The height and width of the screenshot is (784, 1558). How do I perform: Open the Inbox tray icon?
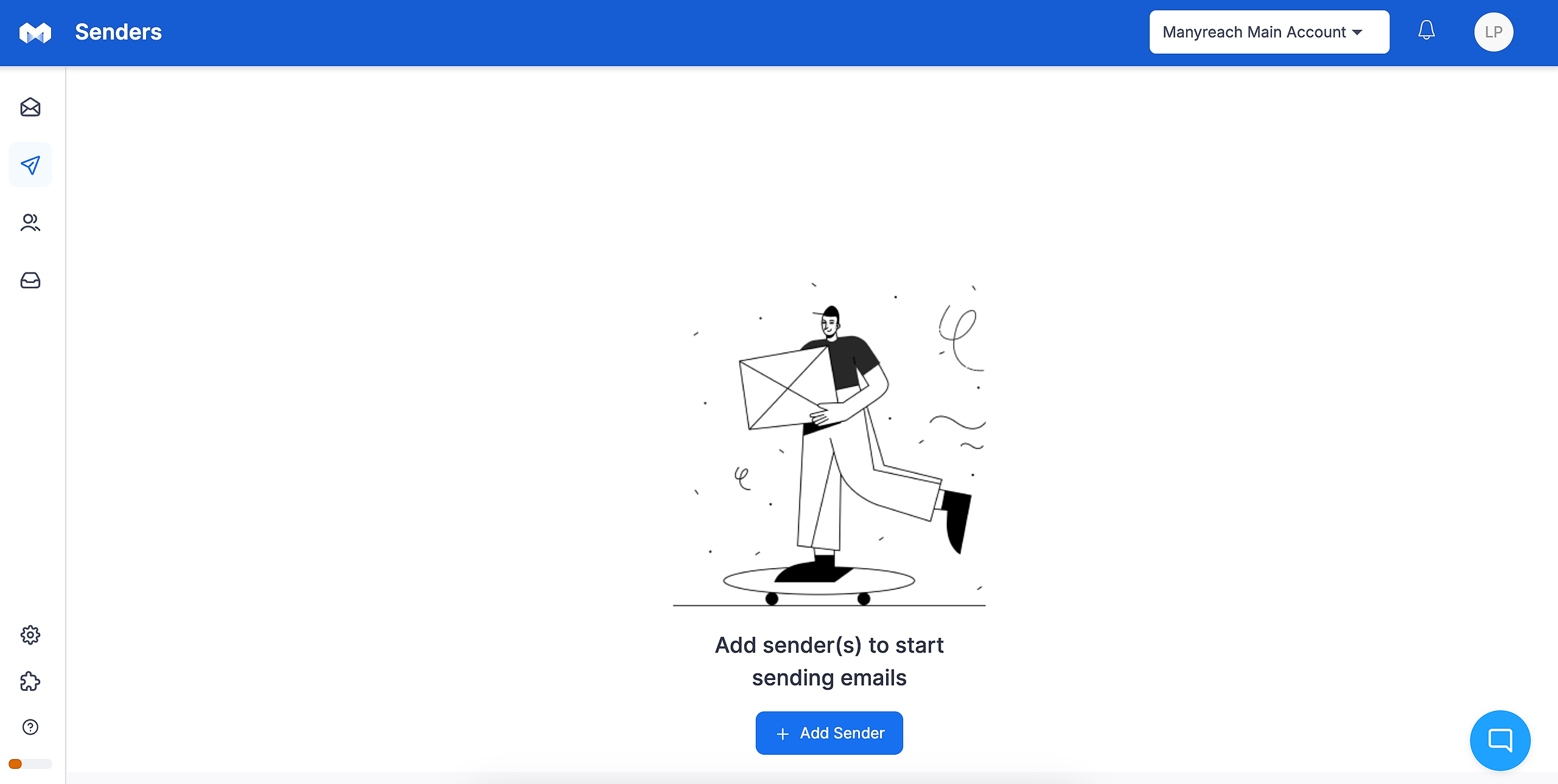30,280
